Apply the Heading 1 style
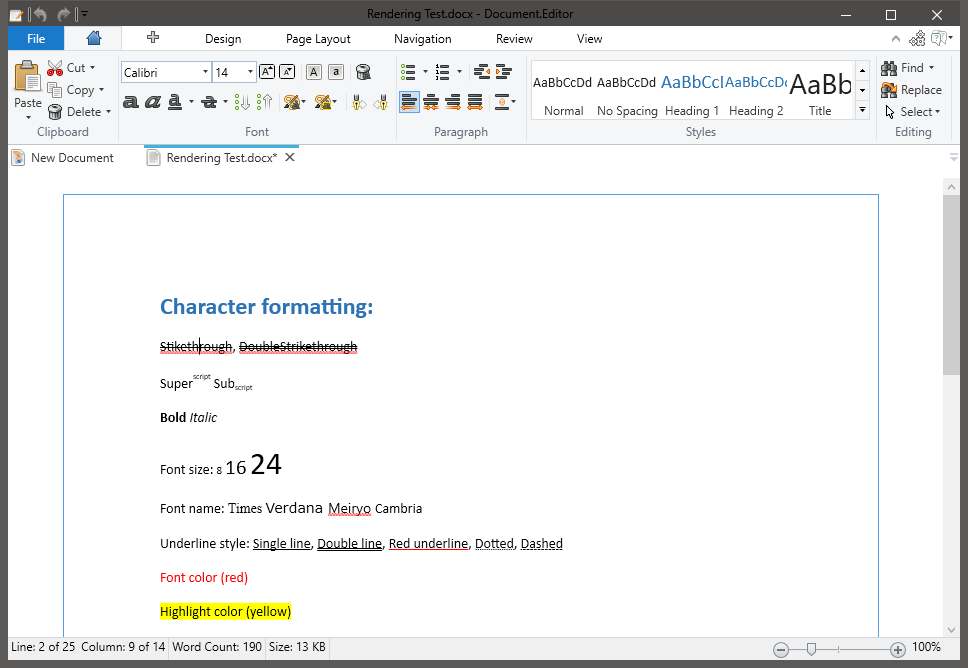This screenshot has width=968, height=668. point(691,93)
